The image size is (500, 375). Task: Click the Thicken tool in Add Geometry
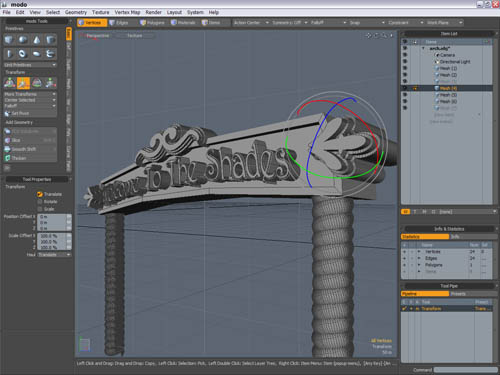click(x=29, y=158)
